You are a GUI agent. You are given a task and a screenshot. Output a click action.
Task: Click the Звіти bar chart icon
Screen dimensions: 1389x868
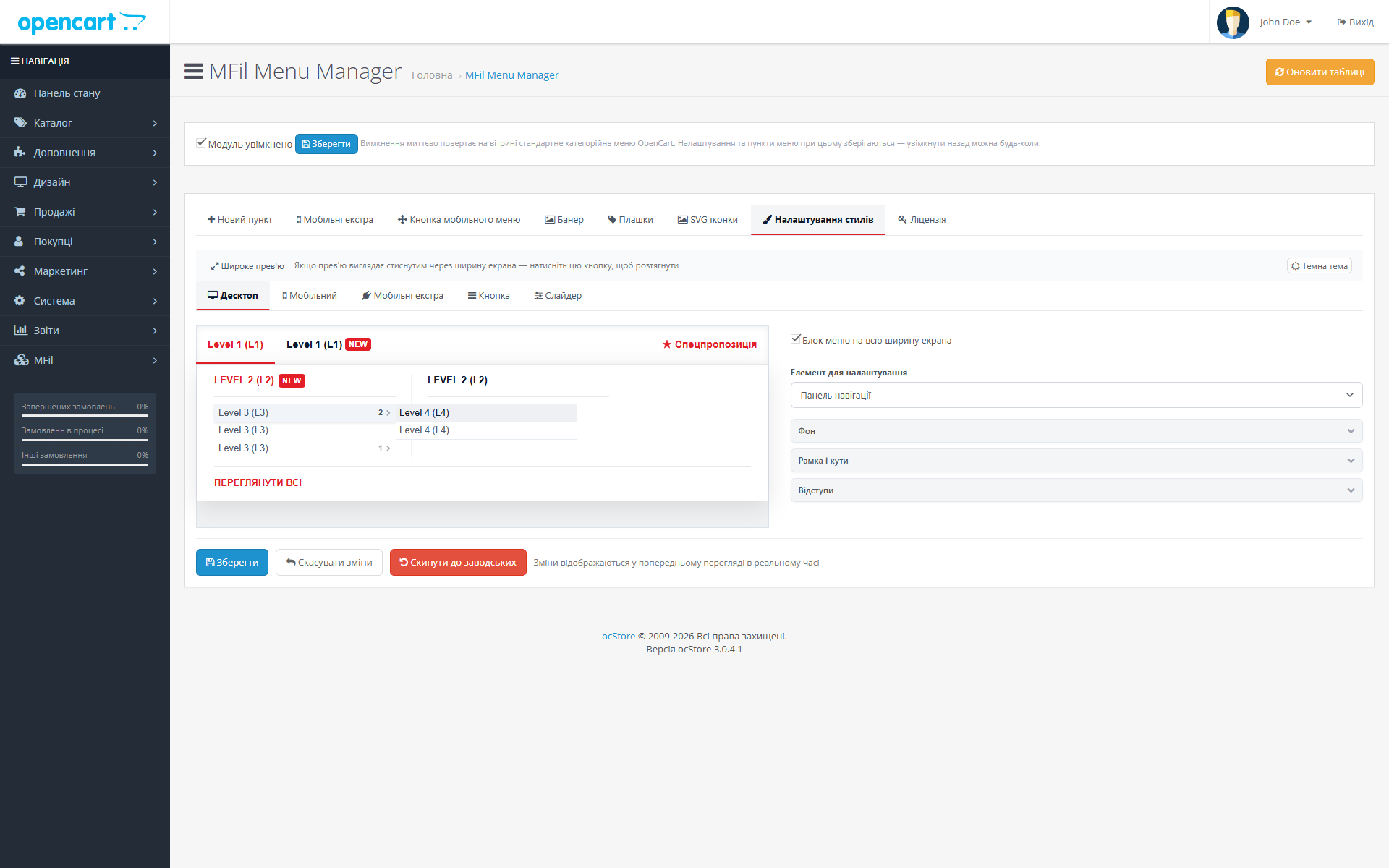tap(20, 331)
